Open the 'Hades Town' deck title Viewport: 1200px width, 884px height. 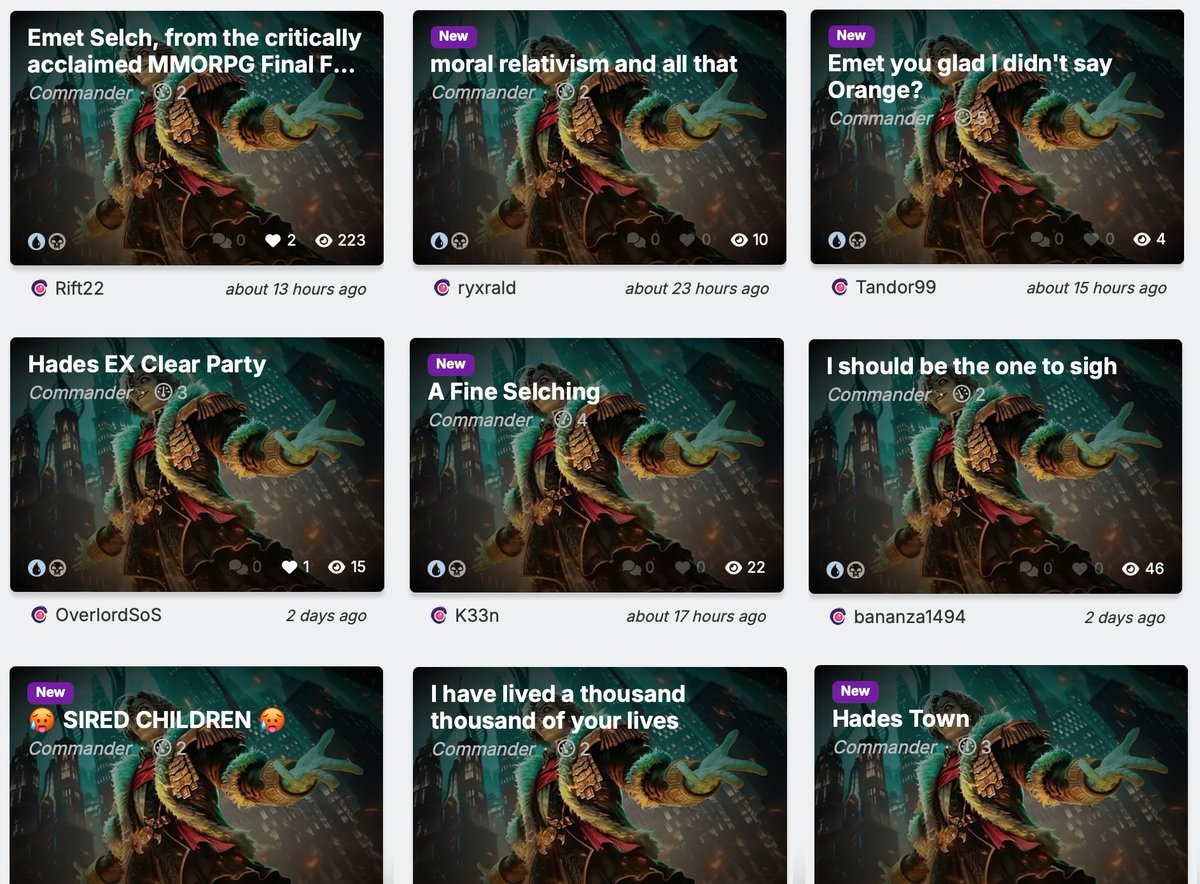click(901, 719)
